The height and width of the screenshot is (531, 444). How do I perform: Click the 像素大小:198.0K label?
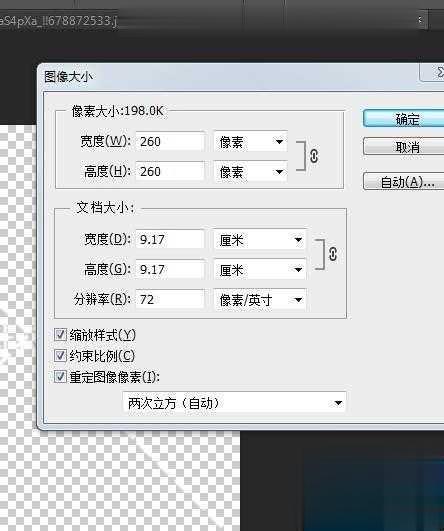(118, 111)
